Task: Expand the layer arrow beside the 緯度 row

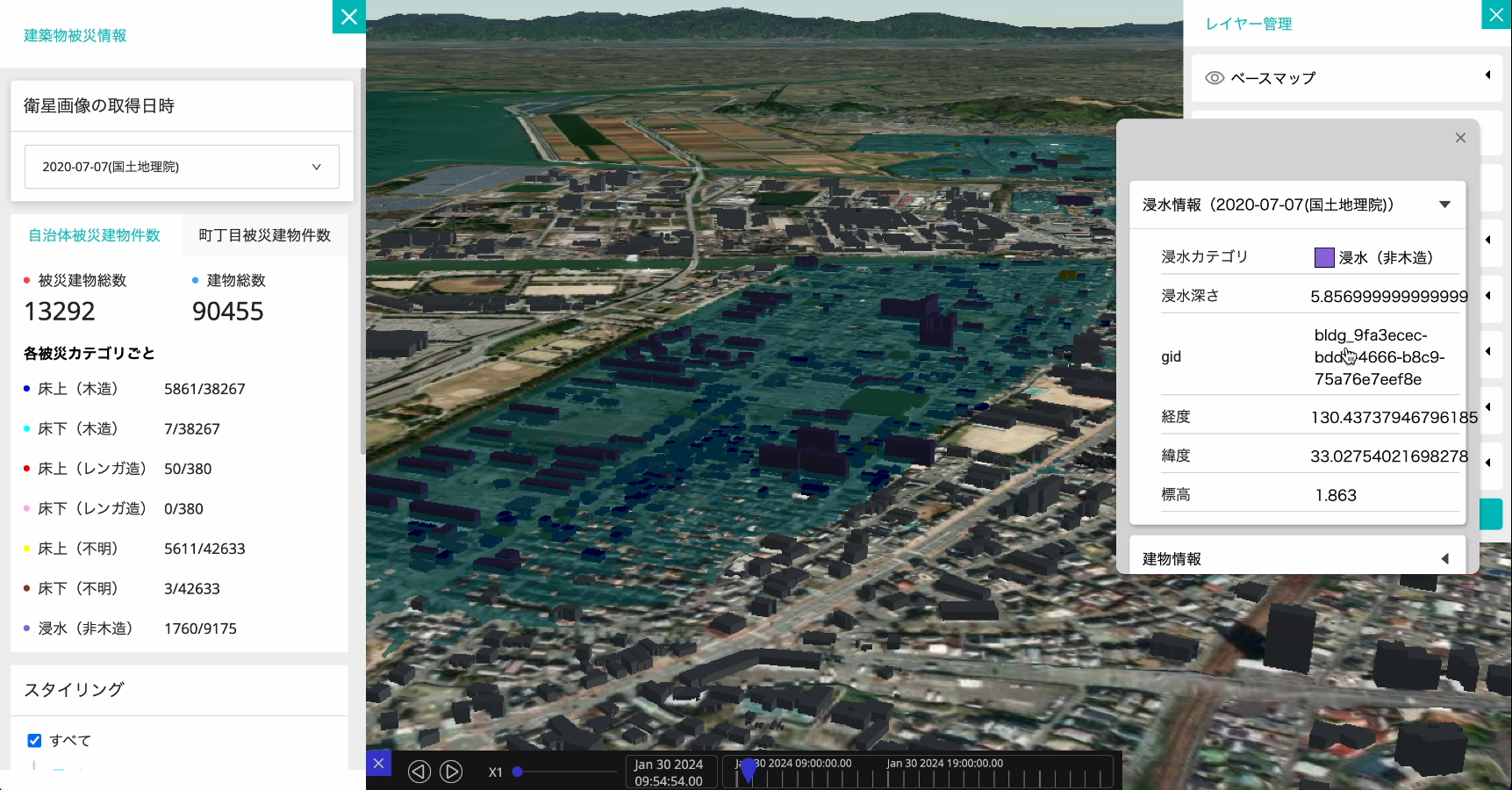Action: pos(1487,462)
